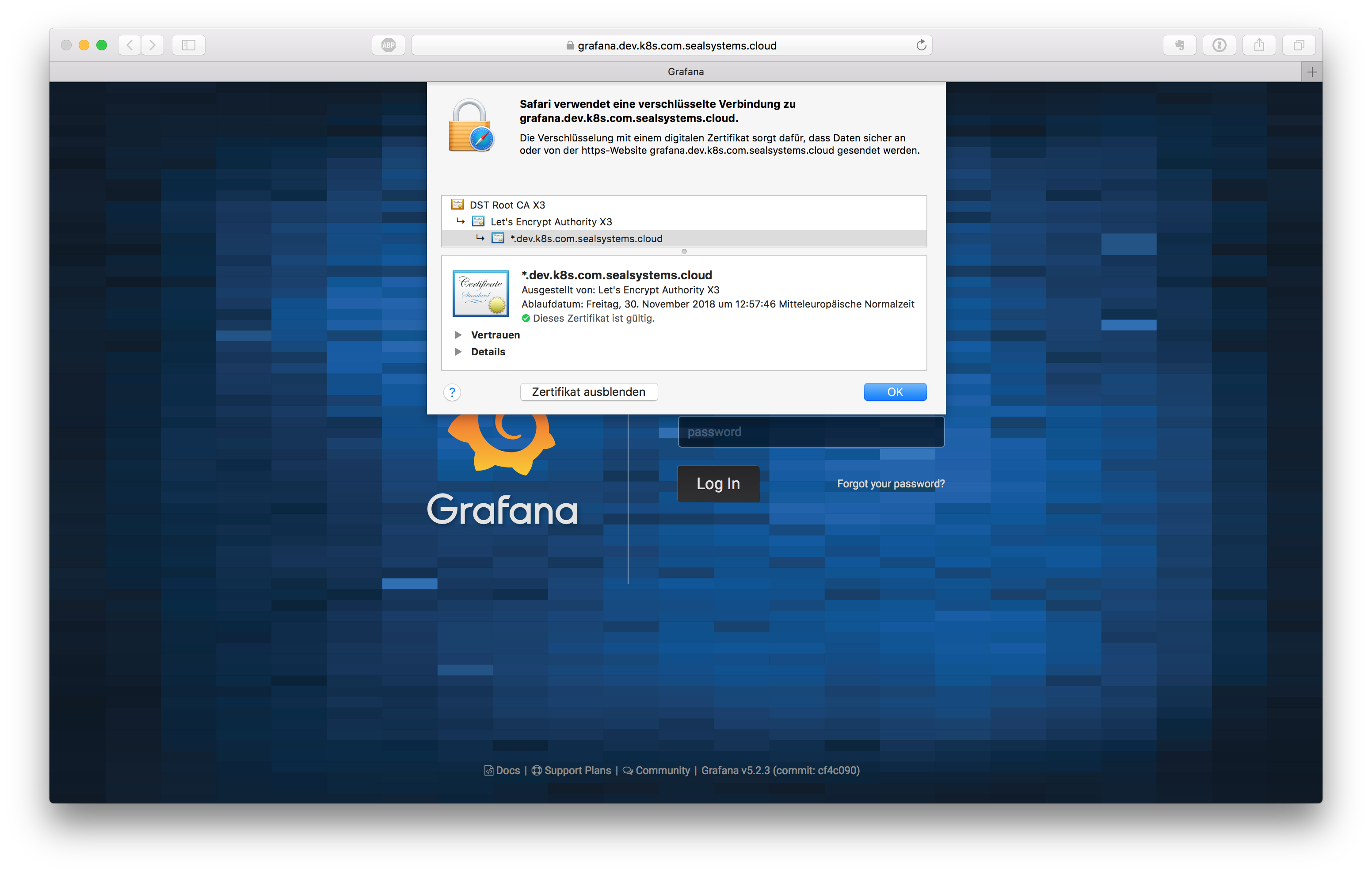Toggle the Safari sidebar button
The width and height of the screenshot is (1372, 874).
coord(189,45)
